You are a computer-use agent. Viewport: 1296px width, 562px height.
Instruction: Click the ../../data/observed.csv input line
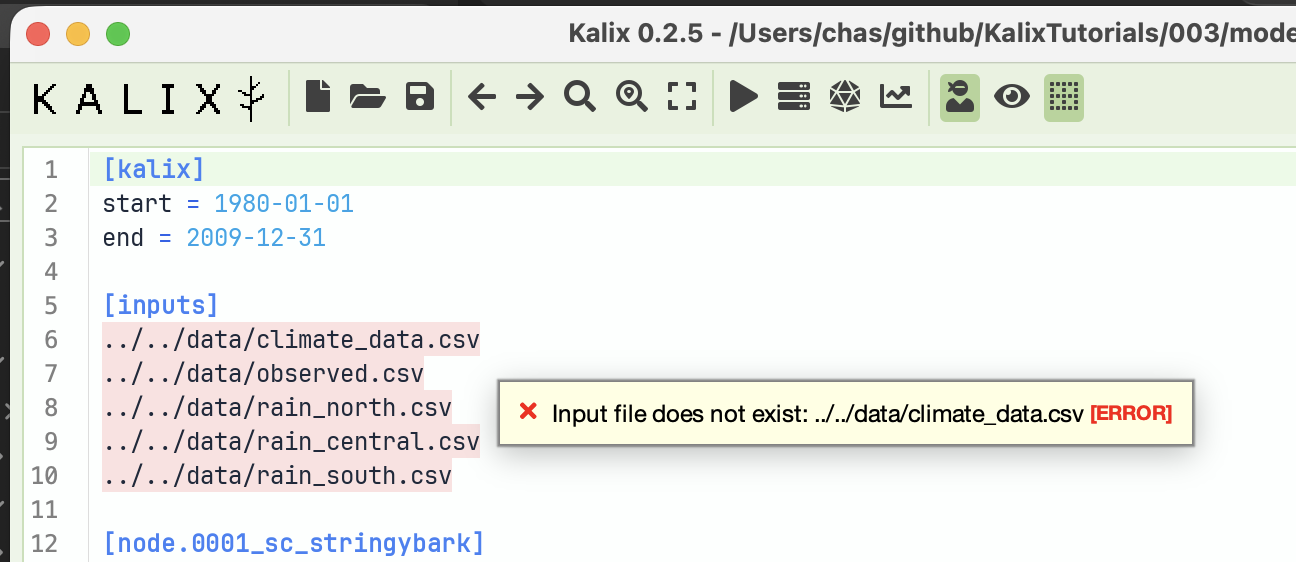263,373
